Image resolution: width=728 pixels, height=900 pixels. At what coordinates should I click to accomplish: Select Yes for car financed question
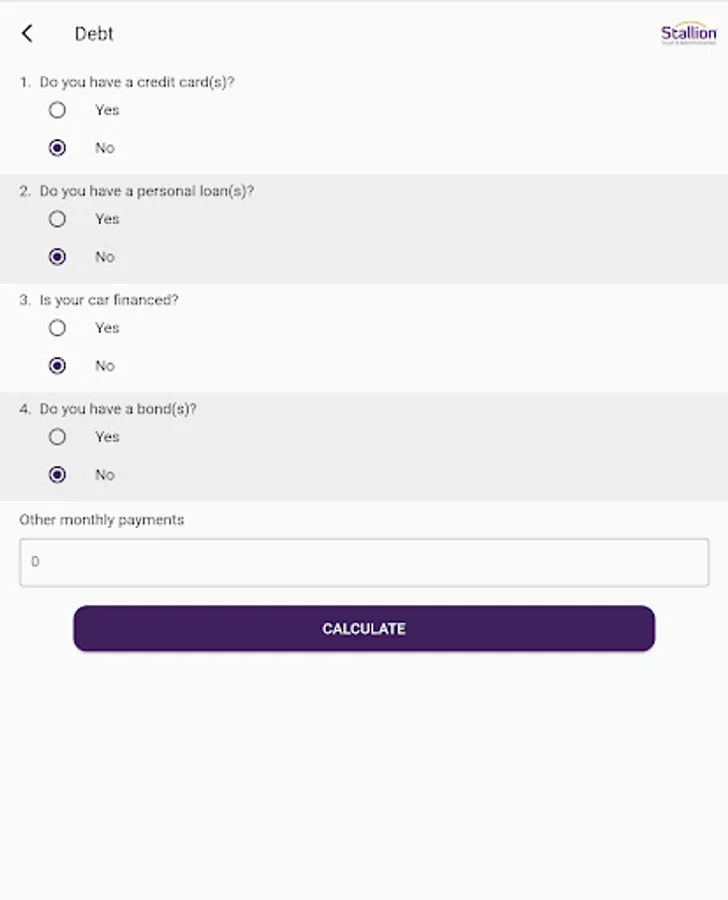[x=58, y=328]
